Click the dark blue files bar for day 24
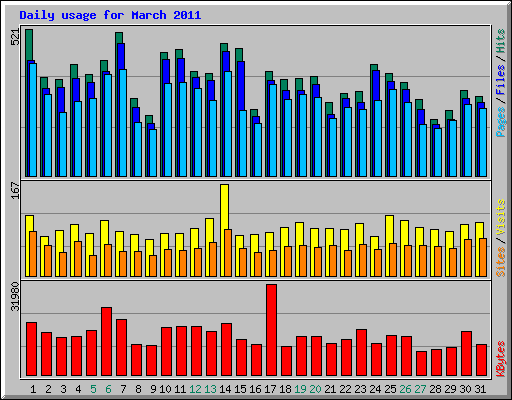 click(x=377, y=85)
